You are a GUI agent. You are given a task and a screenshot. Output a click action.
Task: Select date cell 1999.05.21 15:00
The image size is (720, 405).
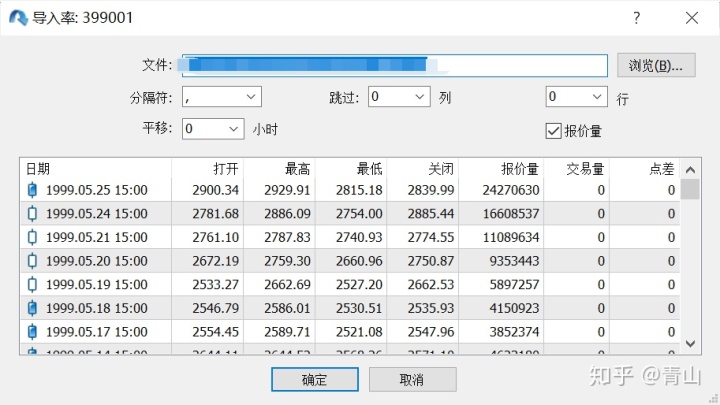tap(96, 237)
